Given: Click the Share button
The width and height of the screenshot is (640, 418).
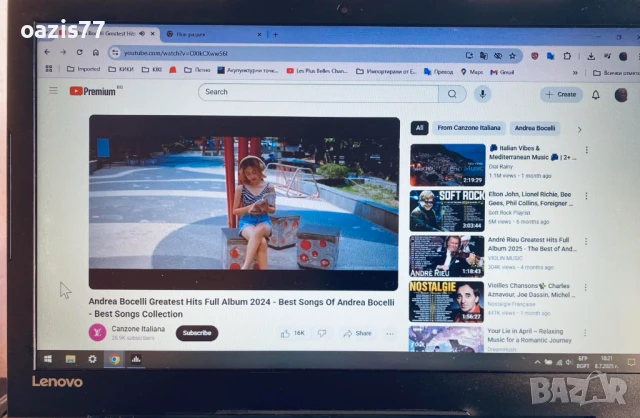Looking at the screenshot, I should pyautogui.click(x=357, y=333).
